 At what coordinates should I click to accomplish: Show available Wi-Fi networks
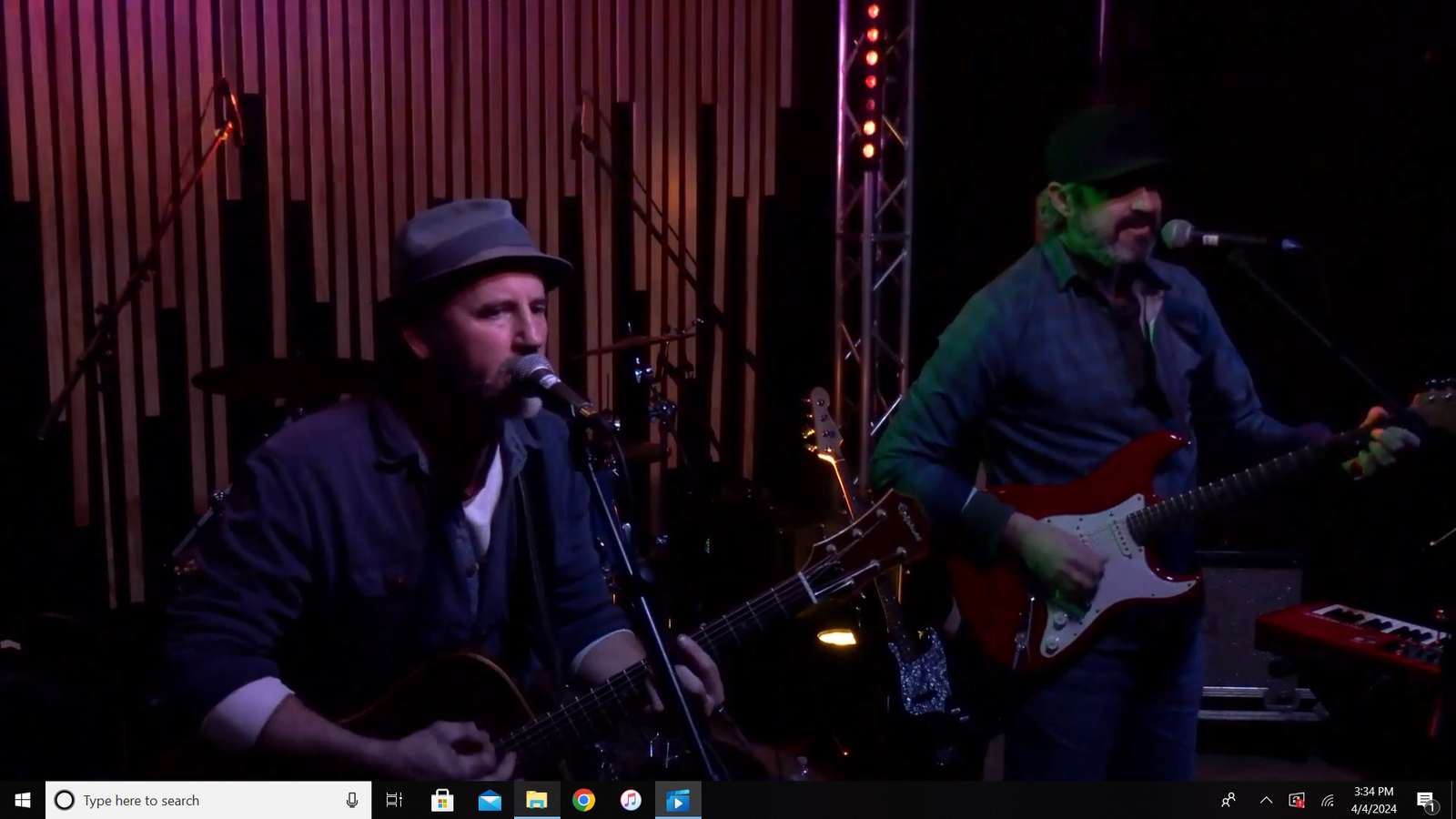(x=1328, y=800)
